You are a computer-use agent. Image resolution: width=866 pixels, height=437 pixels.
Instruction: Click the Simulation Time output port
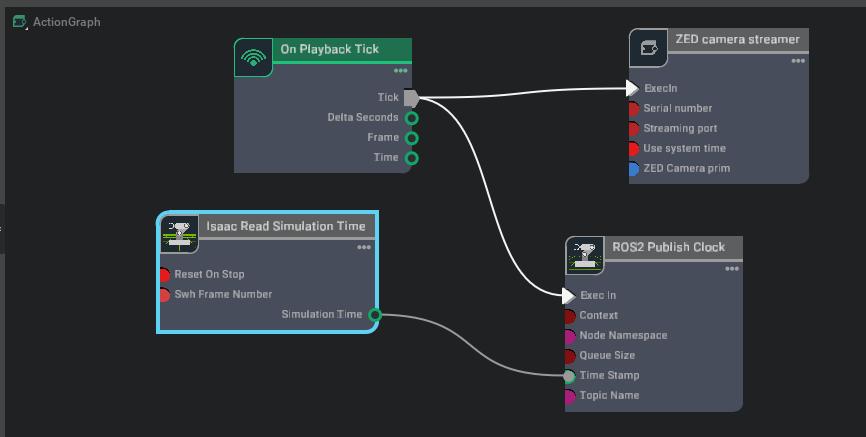click(374, 315)
